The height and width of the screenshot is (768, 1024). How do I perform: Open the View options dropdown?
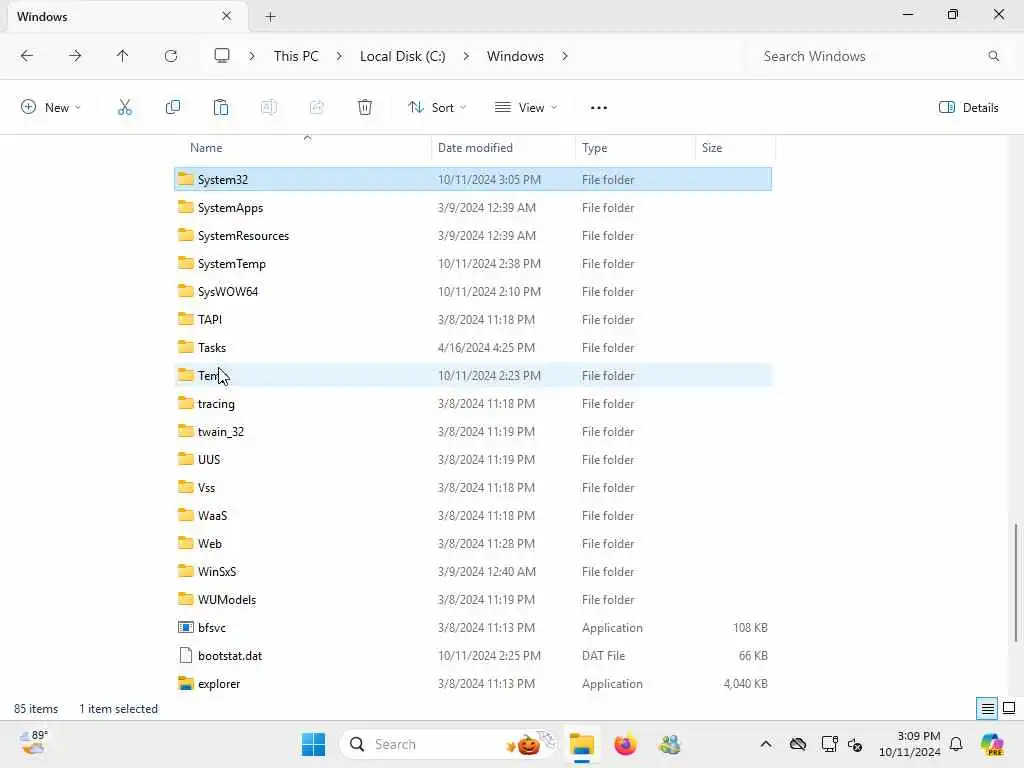(526, 108)
